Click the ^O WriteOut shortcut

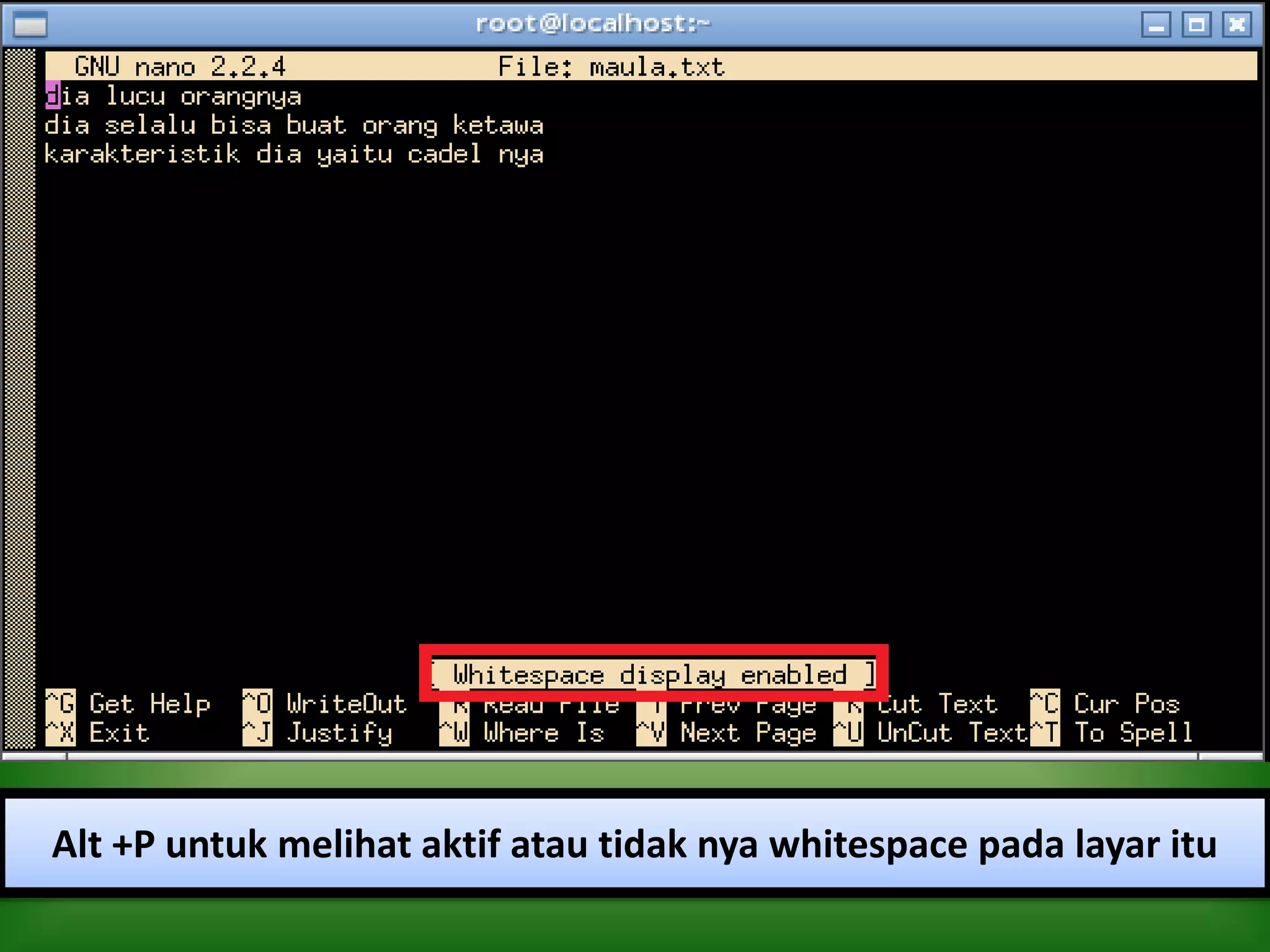(324, 703)
